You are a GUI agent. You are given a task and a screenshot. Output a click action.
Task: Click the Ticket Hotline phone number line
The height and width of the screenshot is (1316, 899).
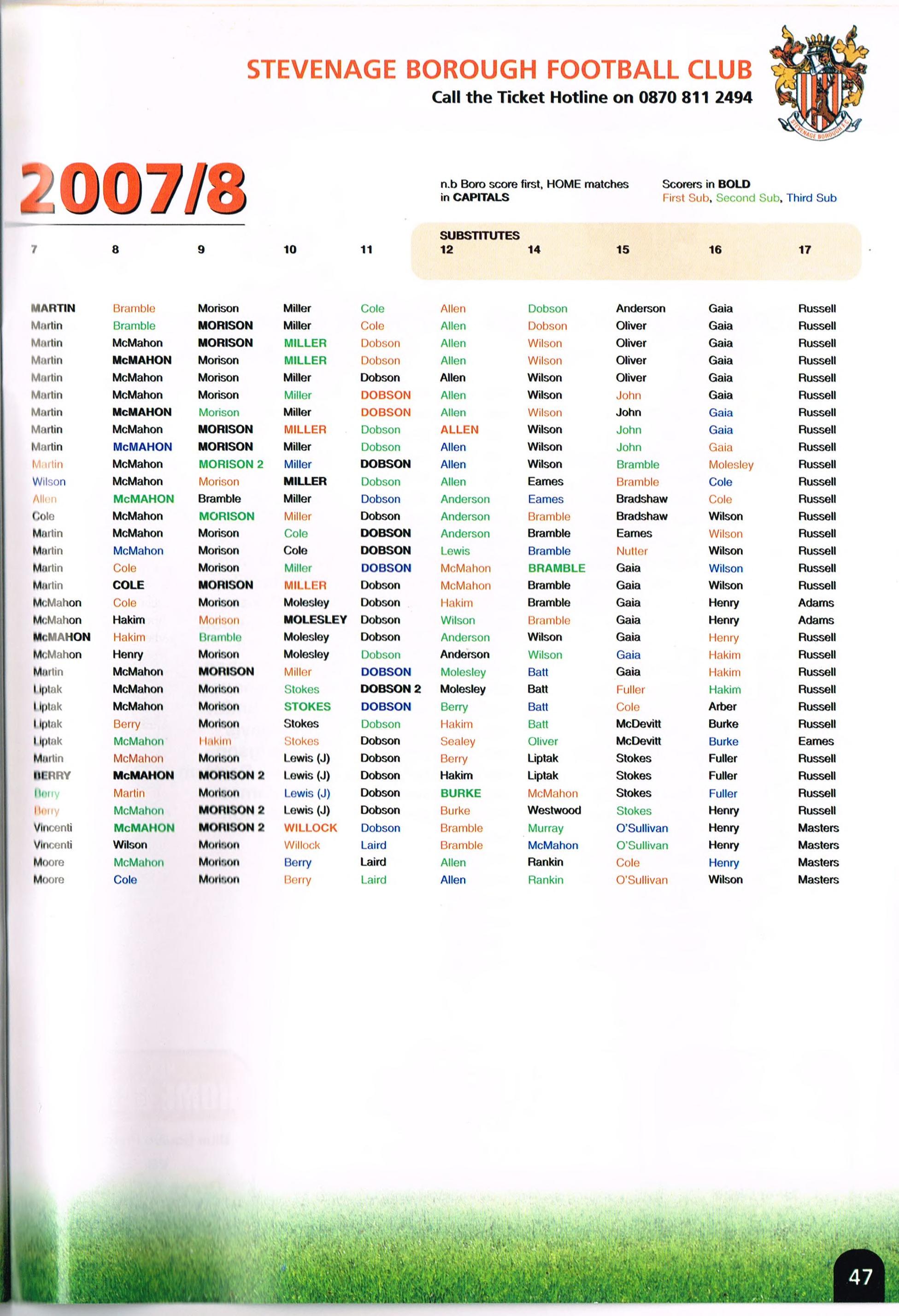[x=592, y=97]
